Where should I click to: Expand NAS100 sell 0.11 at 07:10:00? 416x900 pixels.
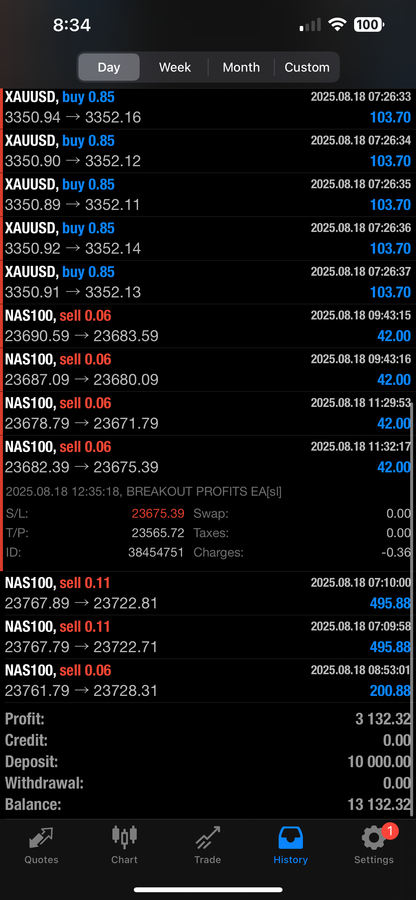pyautogui.click(x=208, y=593)
